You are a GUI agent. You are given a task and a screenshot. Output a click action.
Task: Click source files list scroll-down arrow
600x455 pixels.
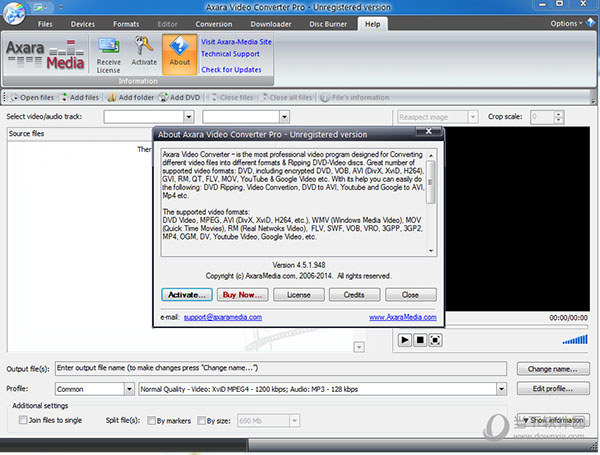pos(359,347)
